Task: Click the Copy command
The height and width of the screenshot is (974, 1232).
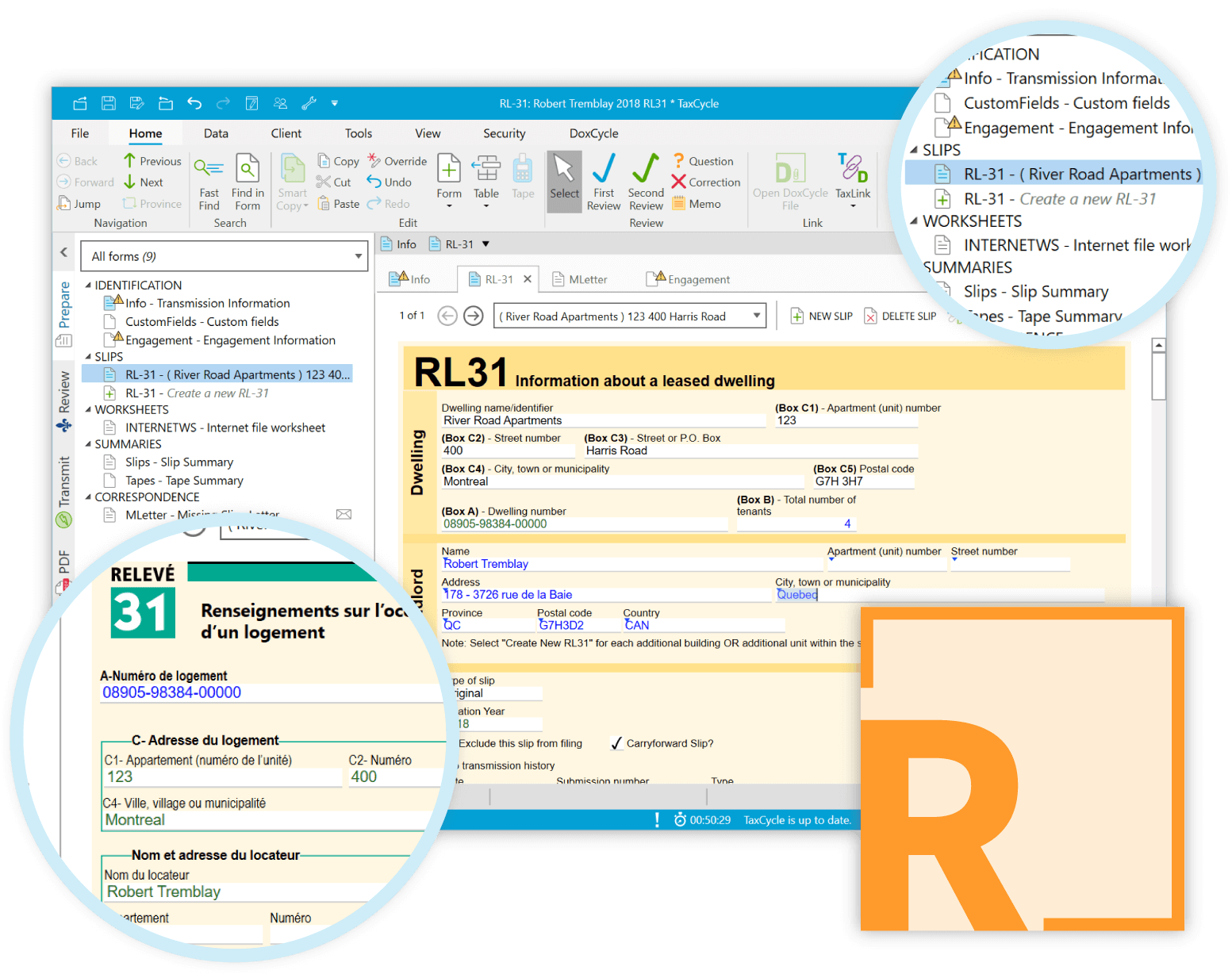Action: pos(338,161)
